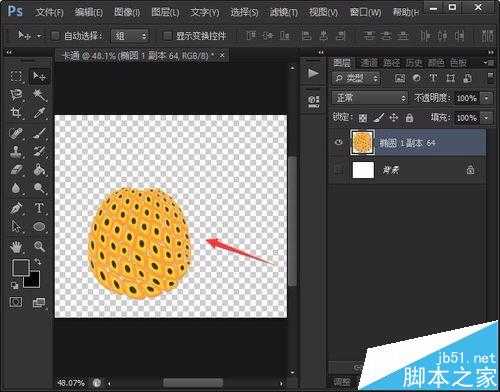Select the Paint Bucket tool
500x392 pixels.
(x=39, y=170)
